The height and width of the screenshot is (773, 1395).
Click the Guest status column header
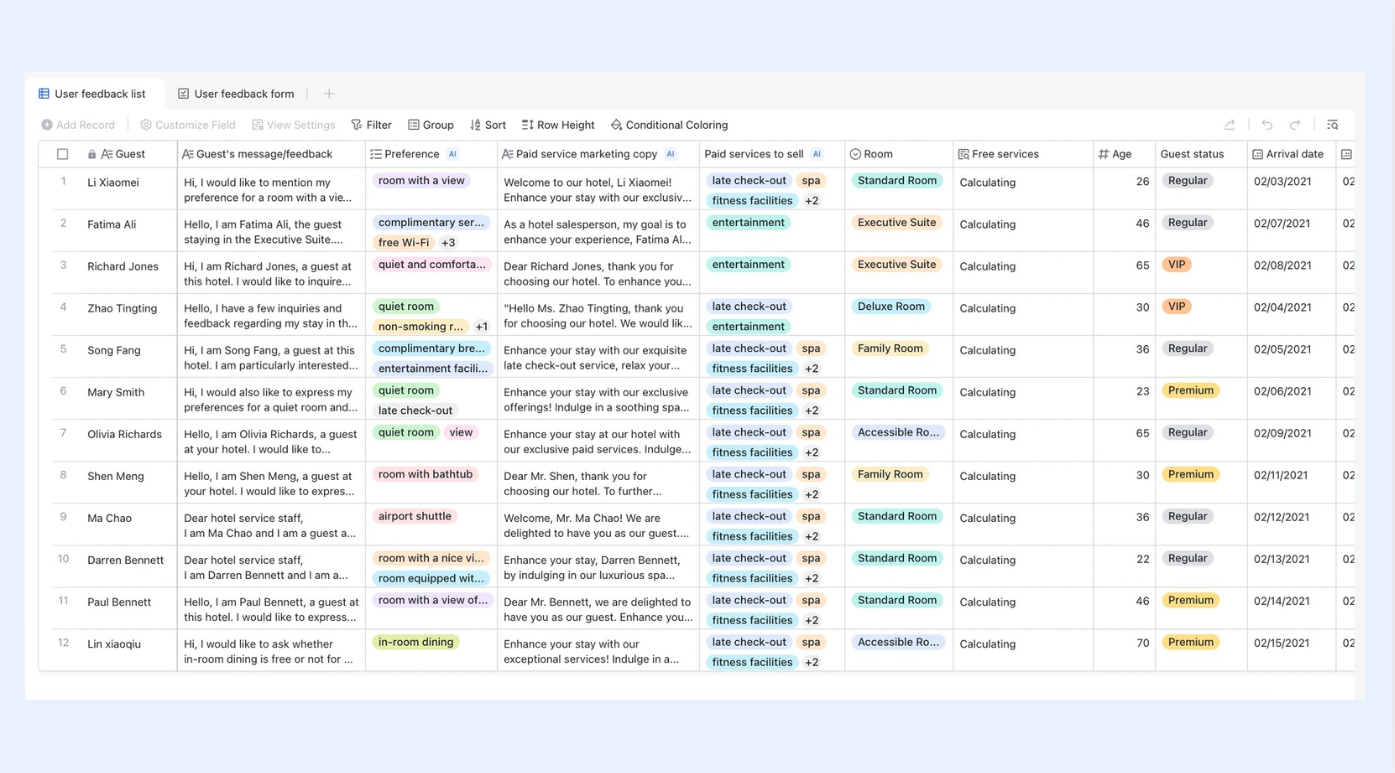(1202, 154)
